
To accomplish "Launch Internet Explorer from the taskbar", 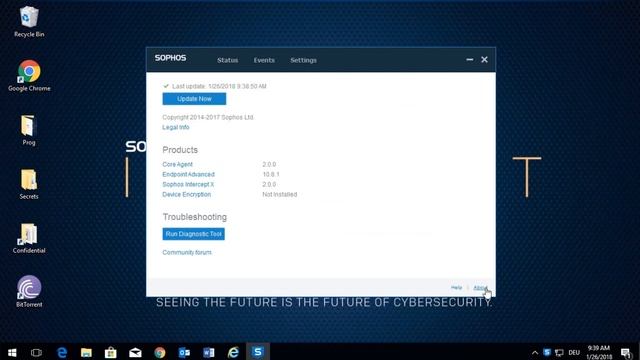I will (x=233, y=352).
